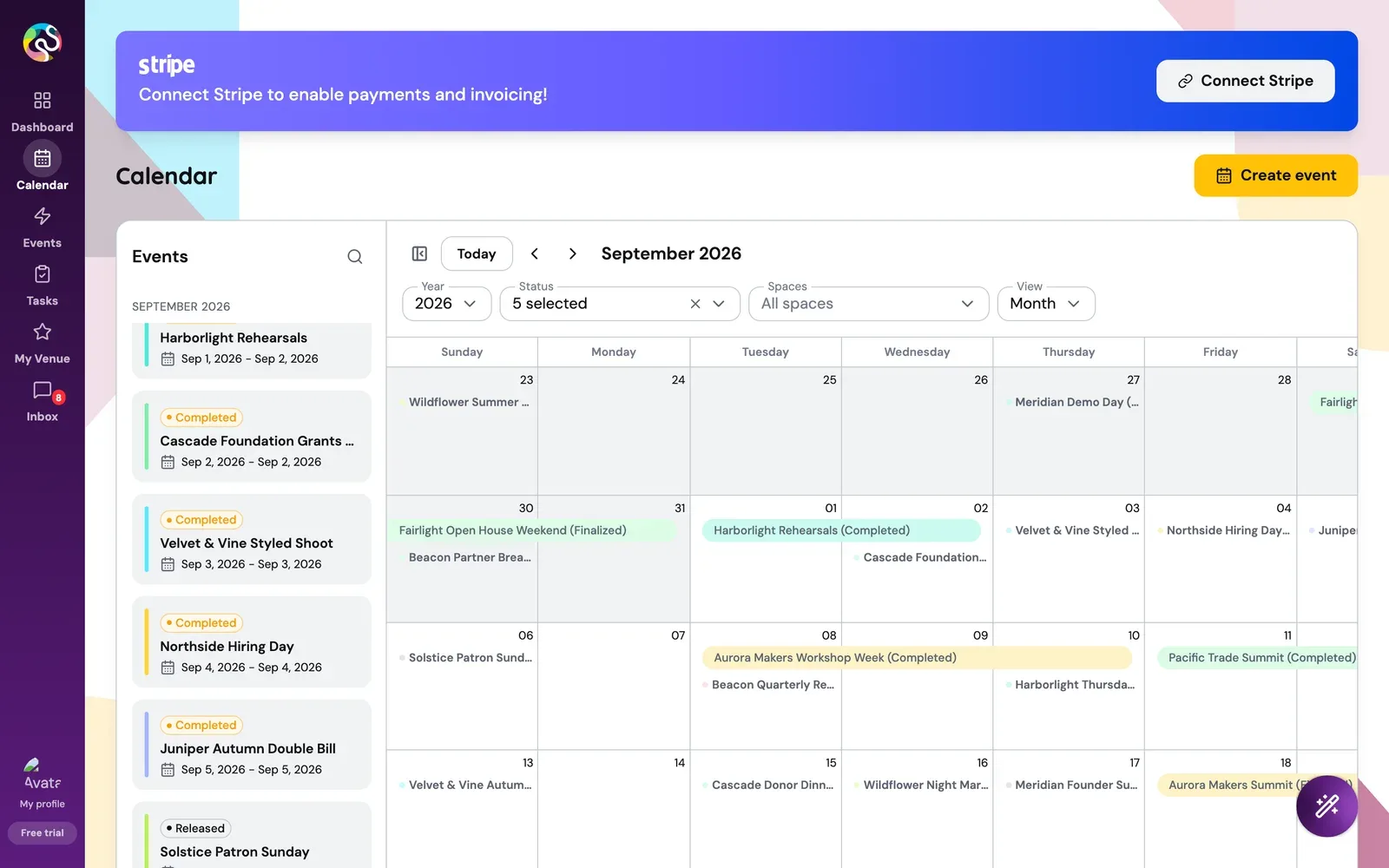Click the Free trial badge

(x=42, y=832)
